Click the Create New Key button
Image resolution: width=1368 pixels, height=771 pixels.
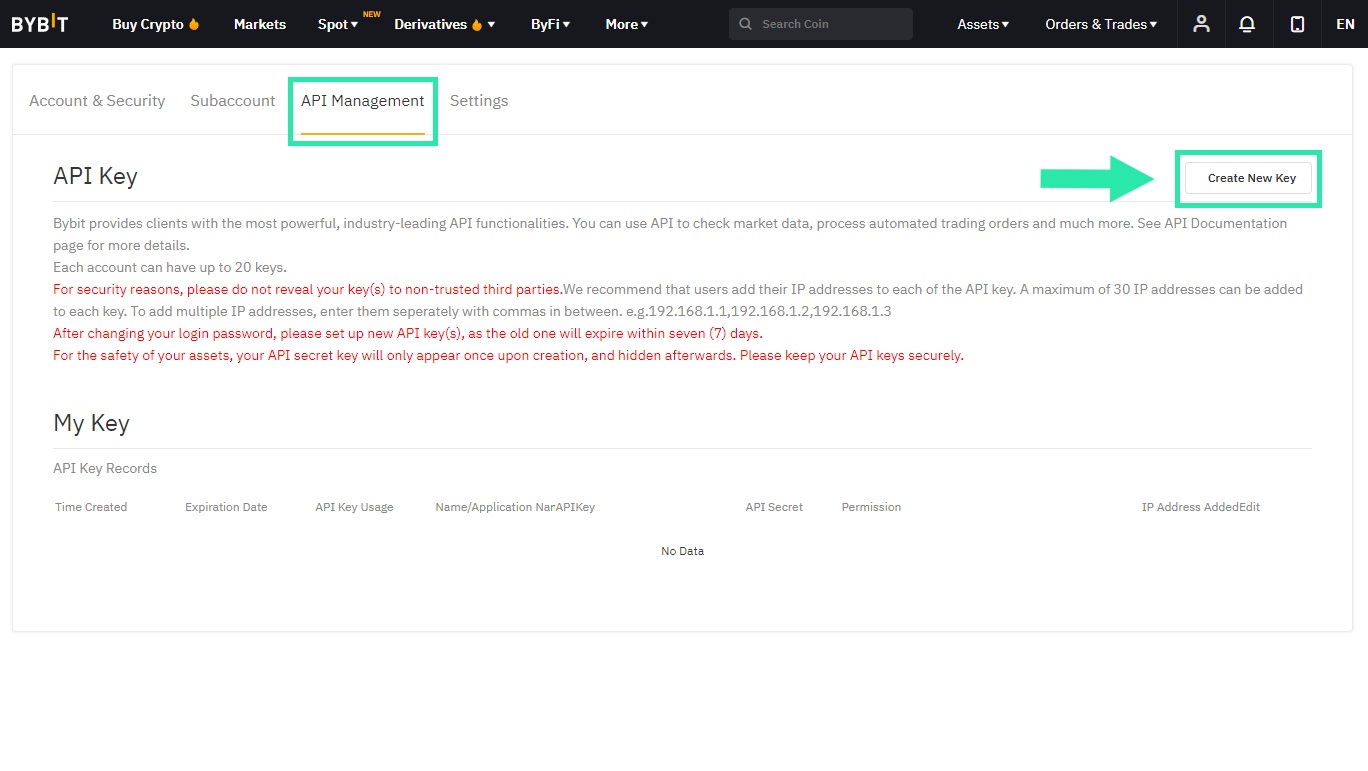[1248, 178]
